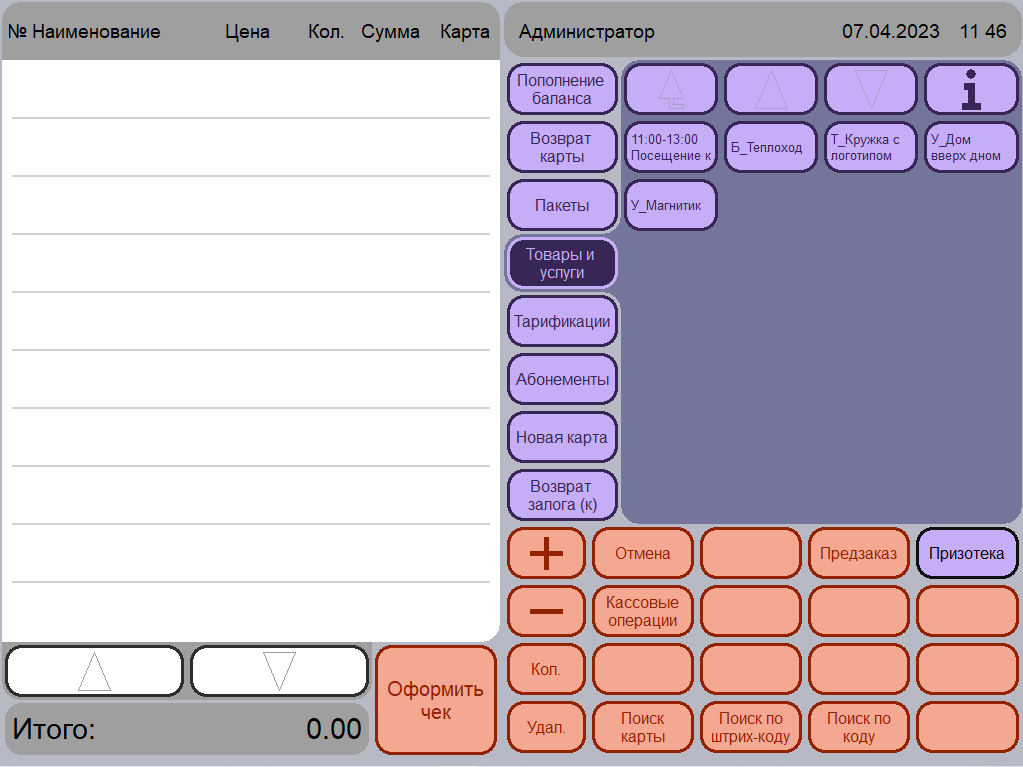This screenshot has height=767, width=1023.
Task: Switch to the Абонементы category
Action: coord(562,380)
